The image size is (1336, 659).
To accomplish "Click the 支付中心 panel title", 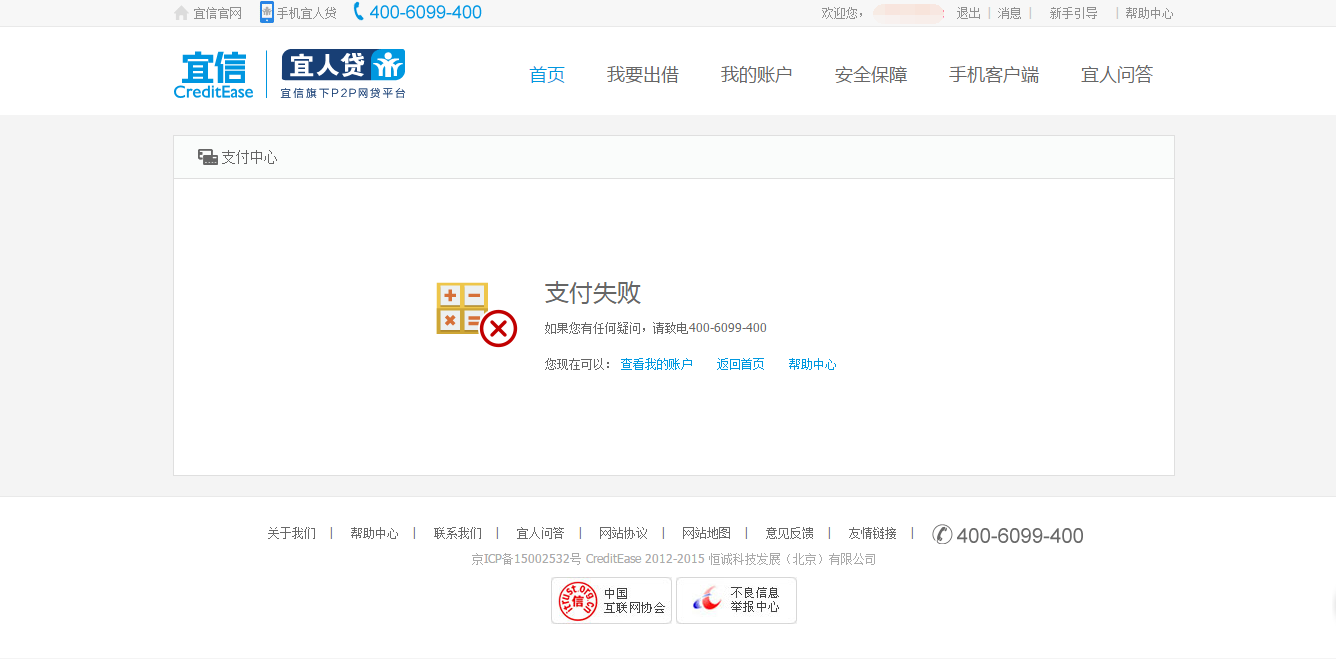I will coord(249,157).
